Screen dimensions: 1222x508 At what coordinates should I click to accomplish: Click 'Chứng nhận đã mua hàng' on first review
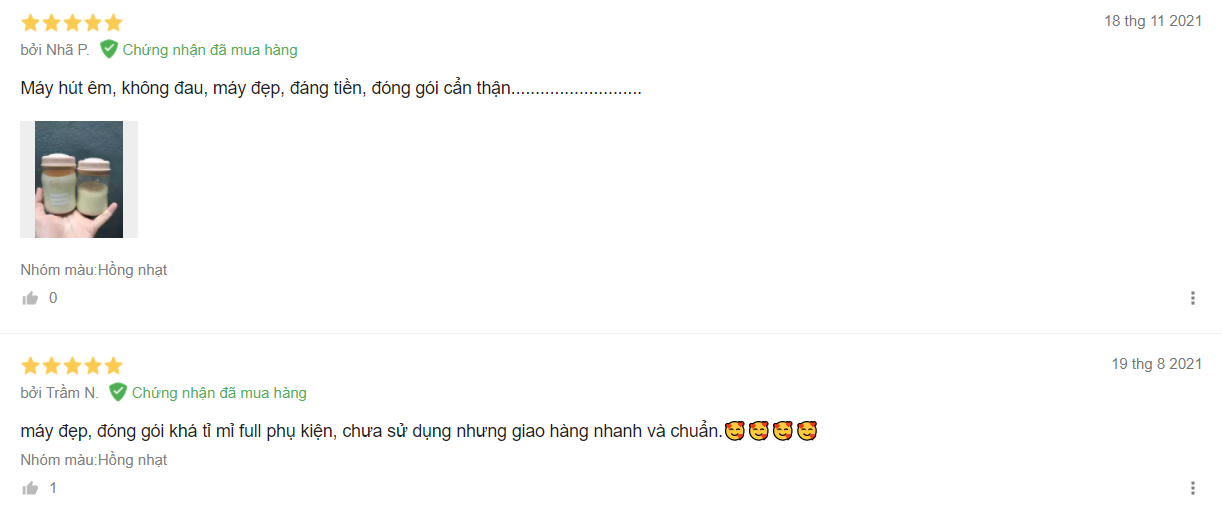[210, 50]
